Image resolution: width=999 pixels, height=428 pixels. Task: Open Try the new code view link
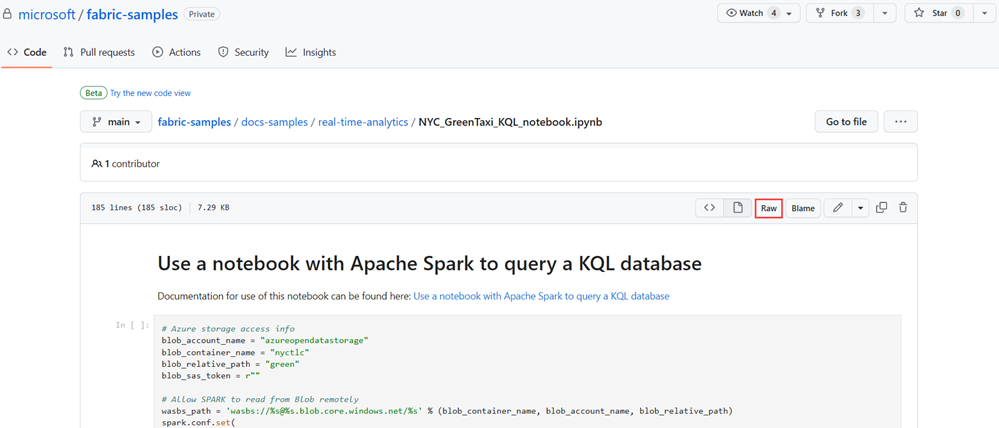pyautogui.click(x=150, y=93)
